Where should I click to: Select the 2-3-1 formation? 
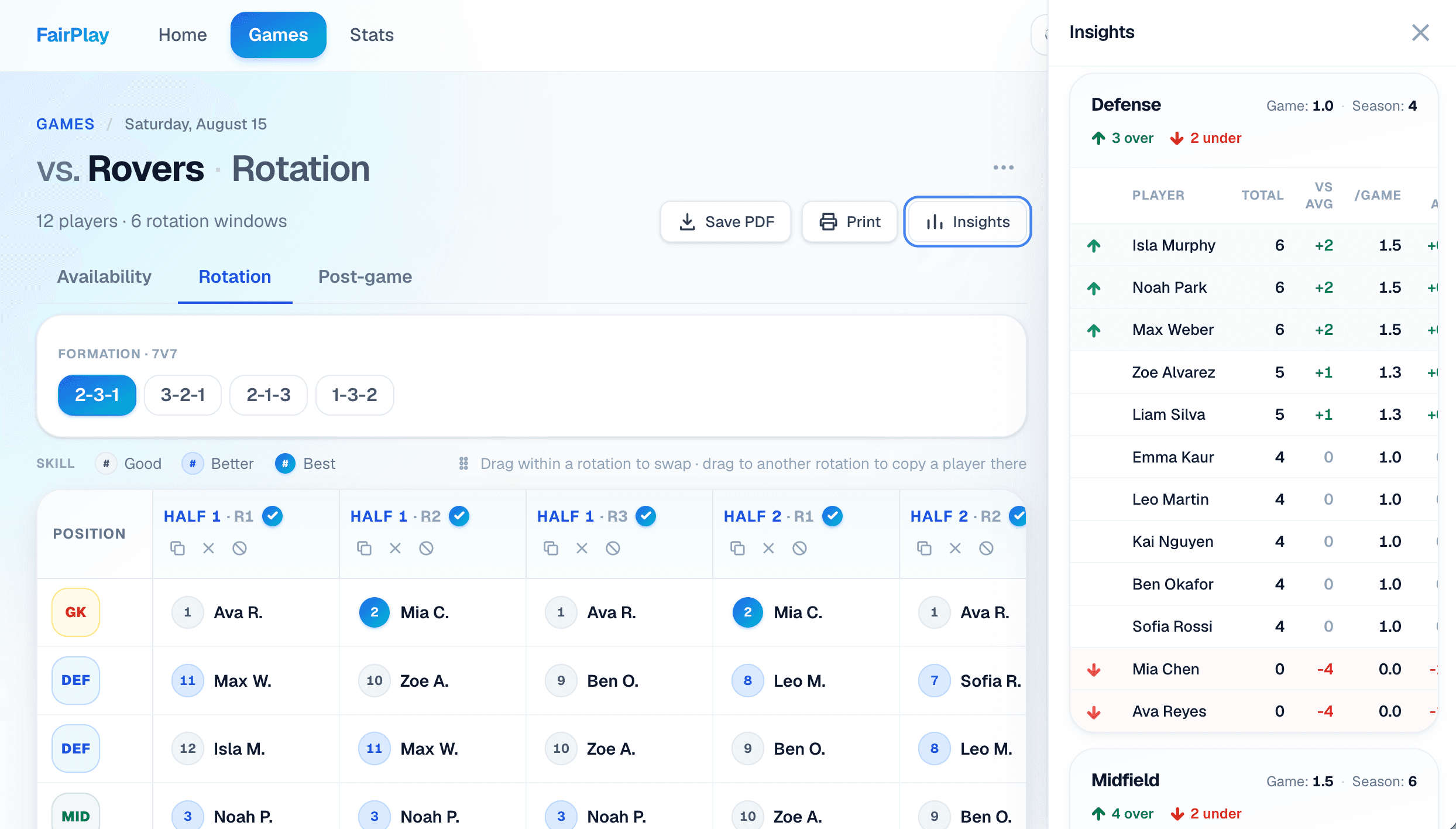point(97,395)
